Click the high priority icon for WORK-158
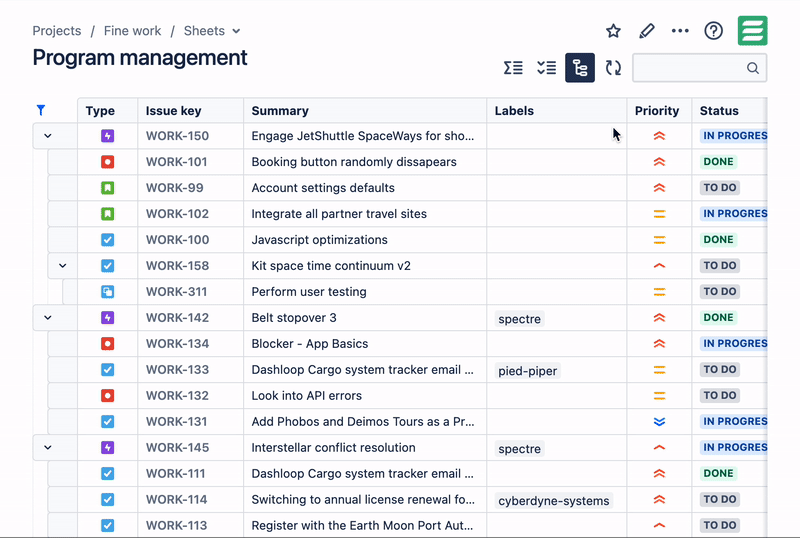 (x=659, y=265)
